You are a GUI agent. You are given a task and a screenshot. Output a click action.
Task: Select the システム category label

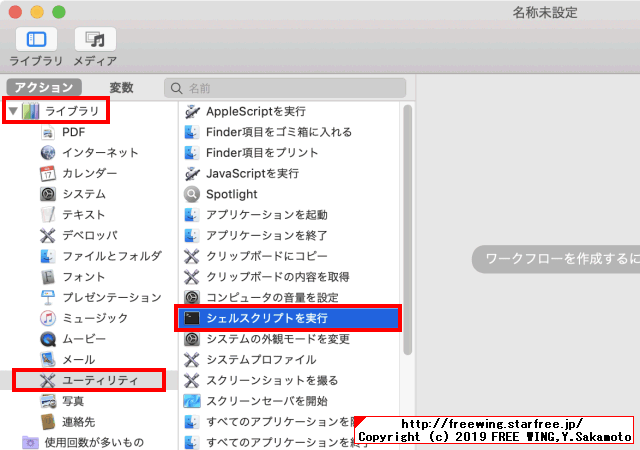pyautogui.click(x=84, y=194)
